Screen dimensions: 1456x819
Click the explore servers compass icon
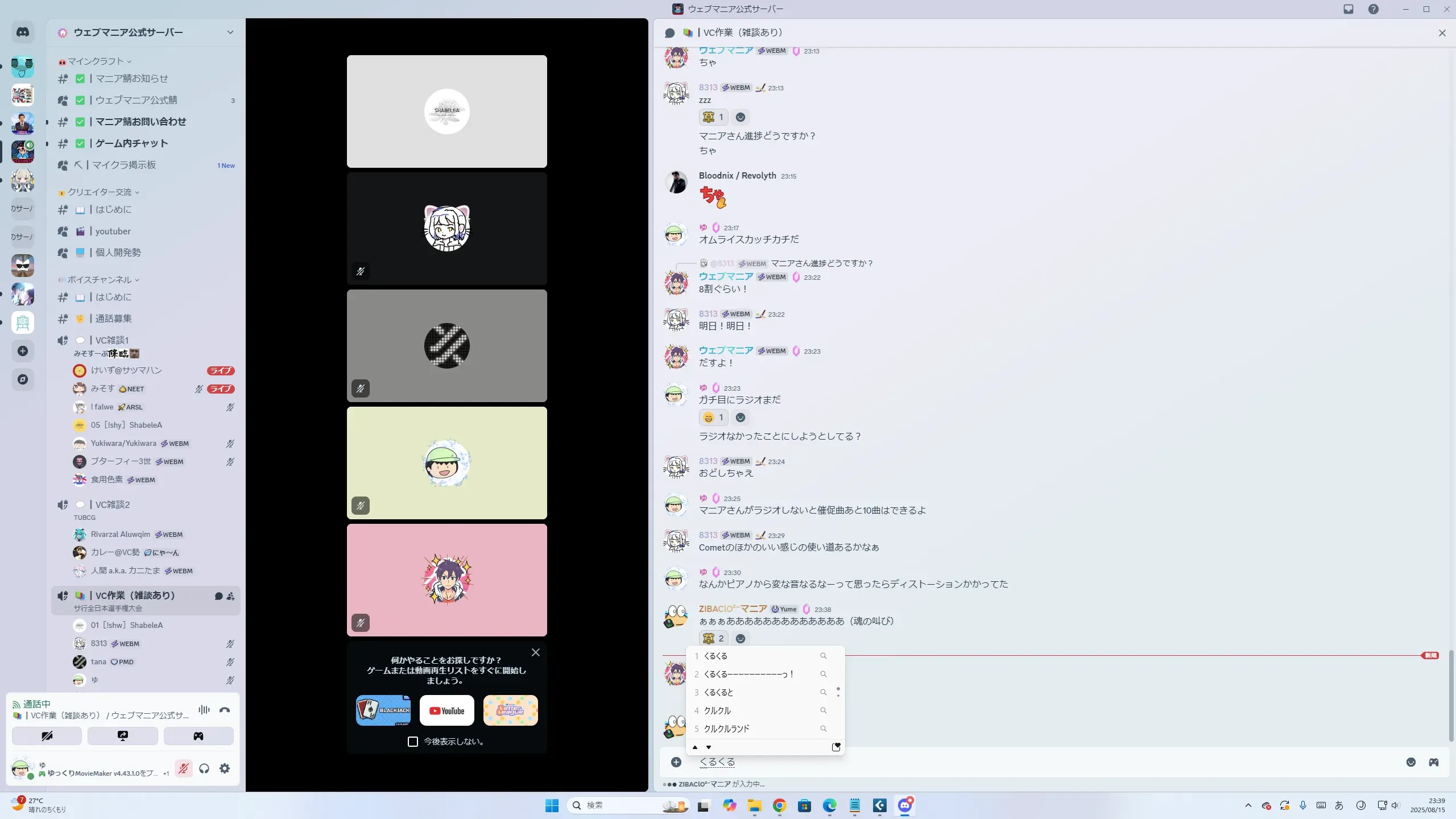[x=23, y=379]
